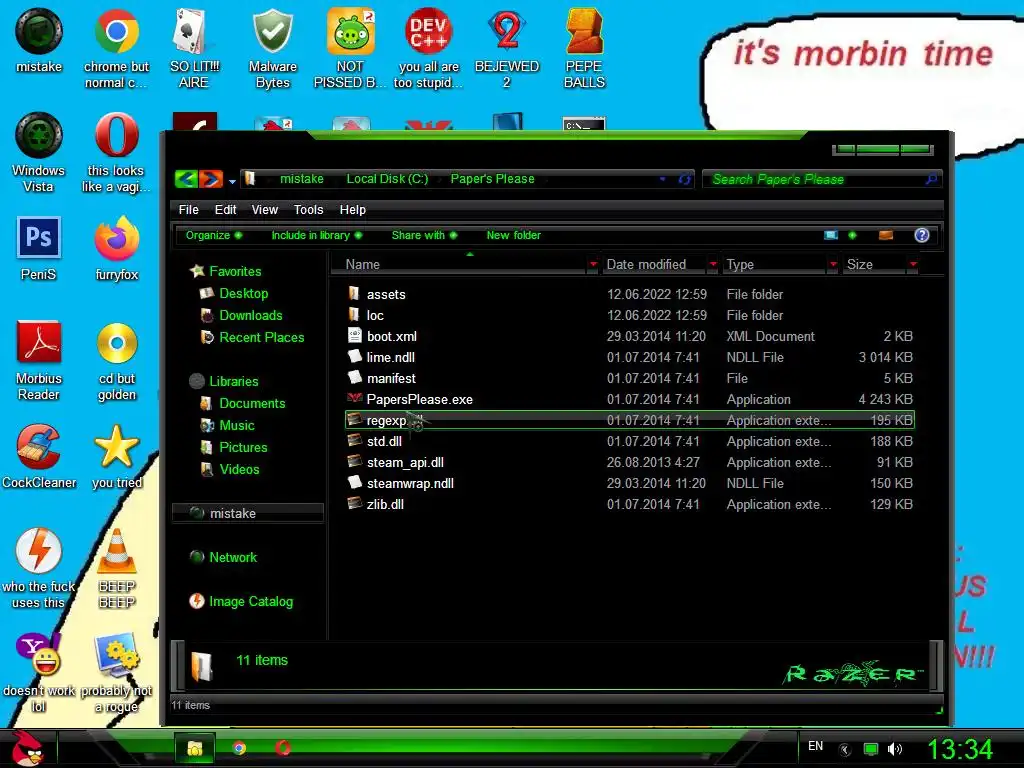Image resolution: width=1024 pixels, height=768 pixels.
Task: Open the Photoshop 'PeniS' desktop icon
Action: coord(39,248)
